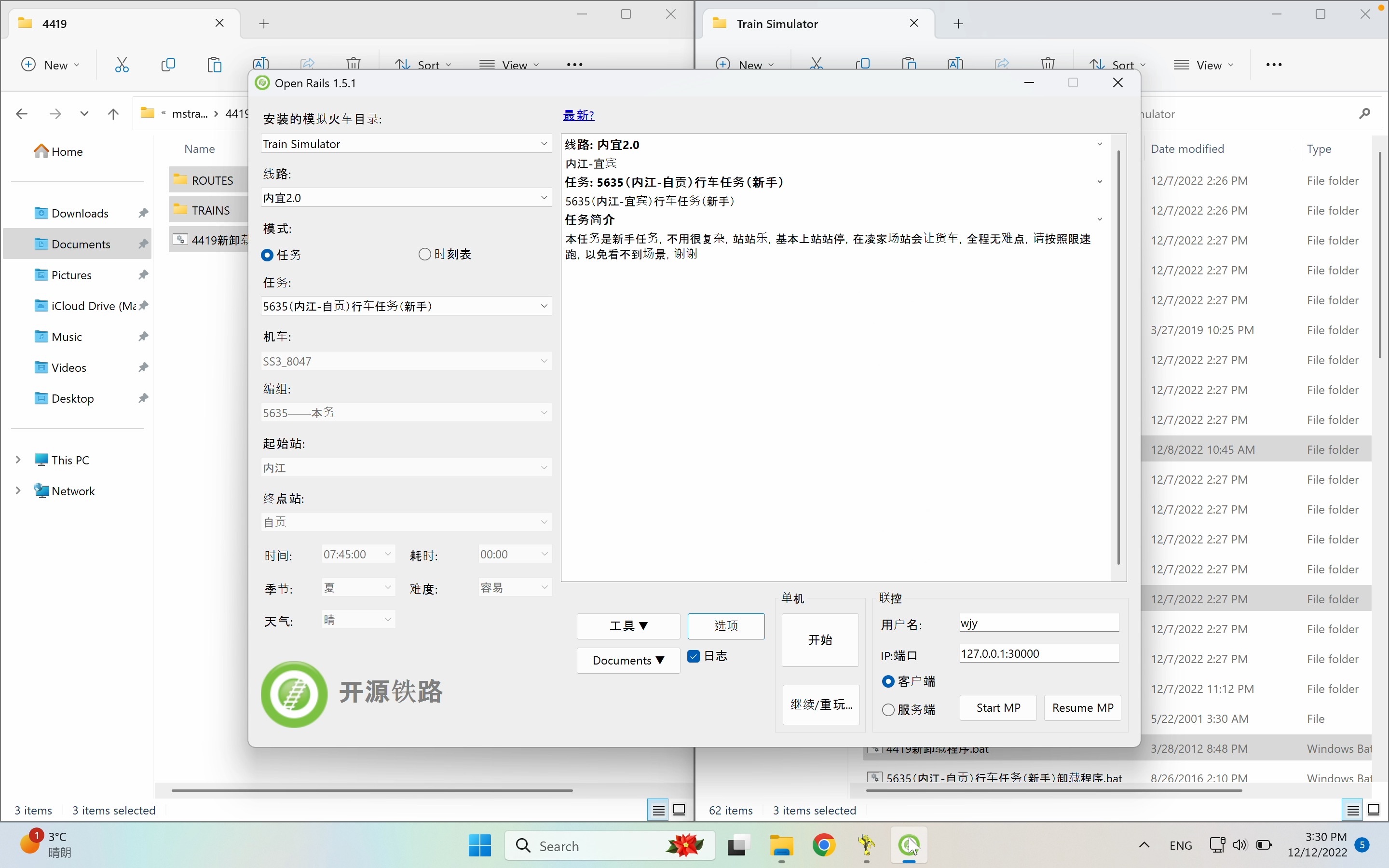Select the 时刻表 timetable mode radio button

(425, 254)
